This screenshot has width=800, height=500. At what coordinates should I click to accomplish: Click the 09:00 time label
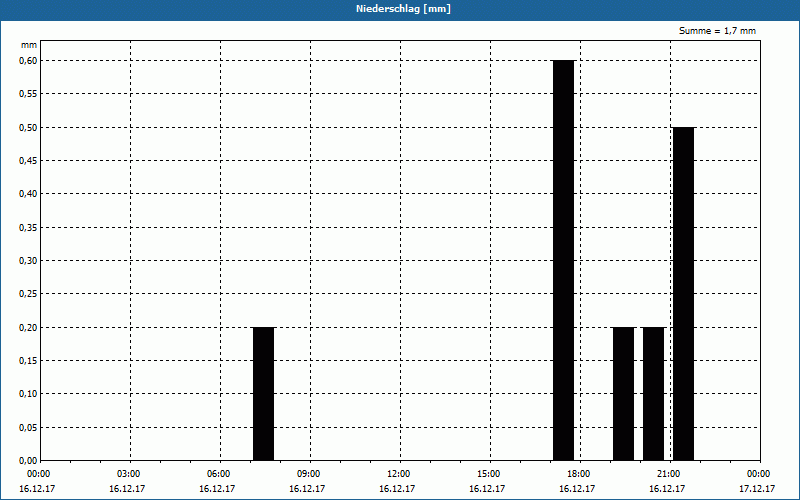310,474
